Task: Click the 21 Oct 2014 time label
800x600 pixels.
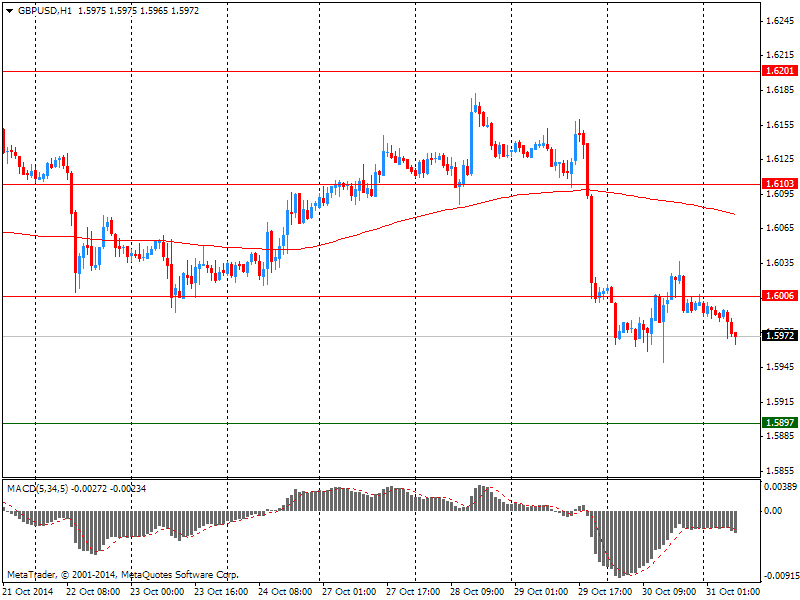Action: [x=28, y=592]
